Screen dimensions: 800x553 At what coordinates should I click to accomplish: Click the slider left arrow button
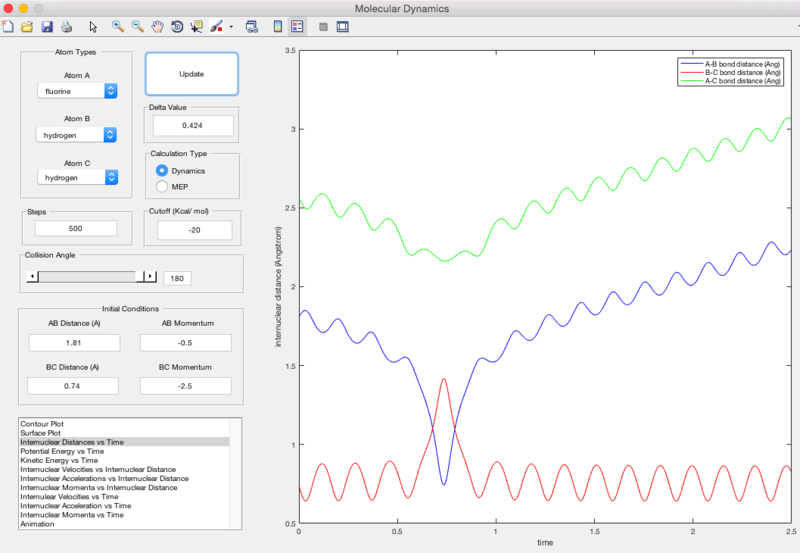pos(32,276)
